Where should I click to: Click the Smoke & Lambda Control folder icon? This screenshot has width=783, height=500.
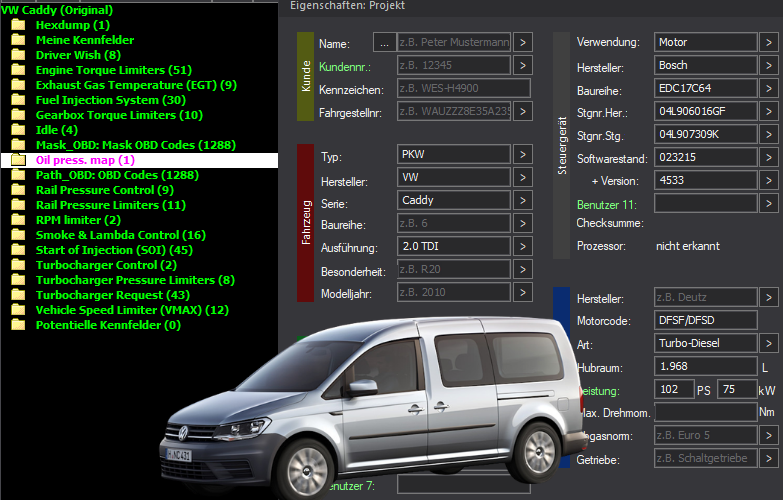pyautogui.click(x=18, y=235)
